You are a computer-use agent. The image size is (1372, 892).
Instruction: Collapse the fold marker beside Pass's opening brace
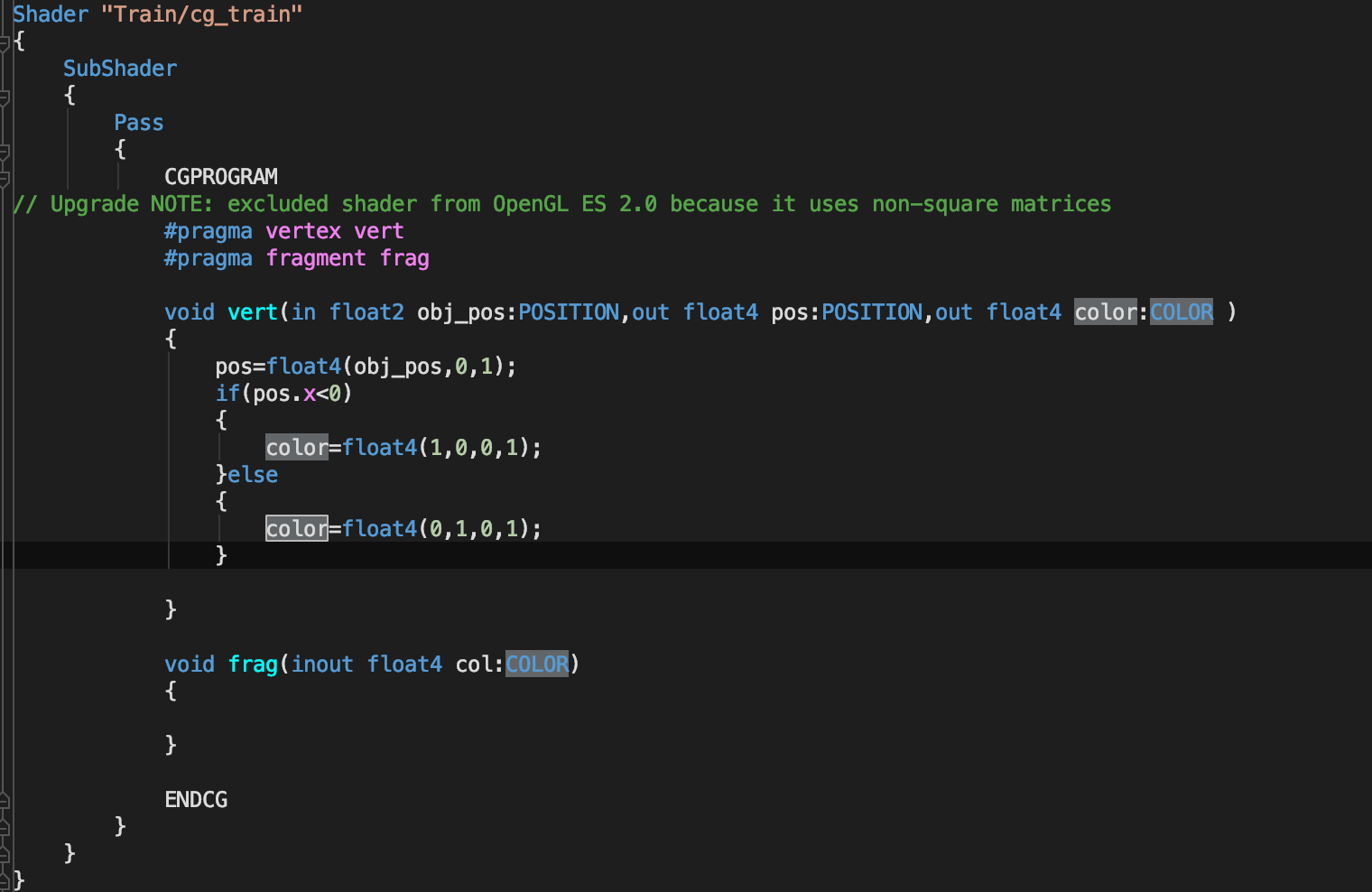click(x=5, y=152)
